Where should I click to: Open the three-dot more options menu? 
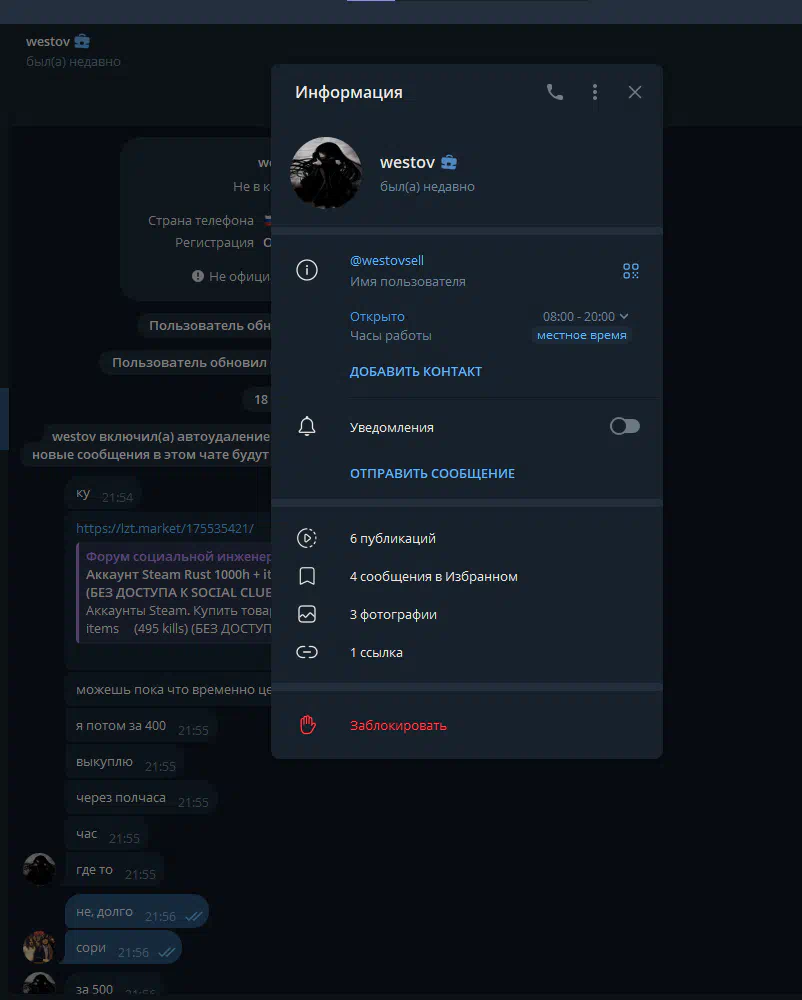coord(595,92)
